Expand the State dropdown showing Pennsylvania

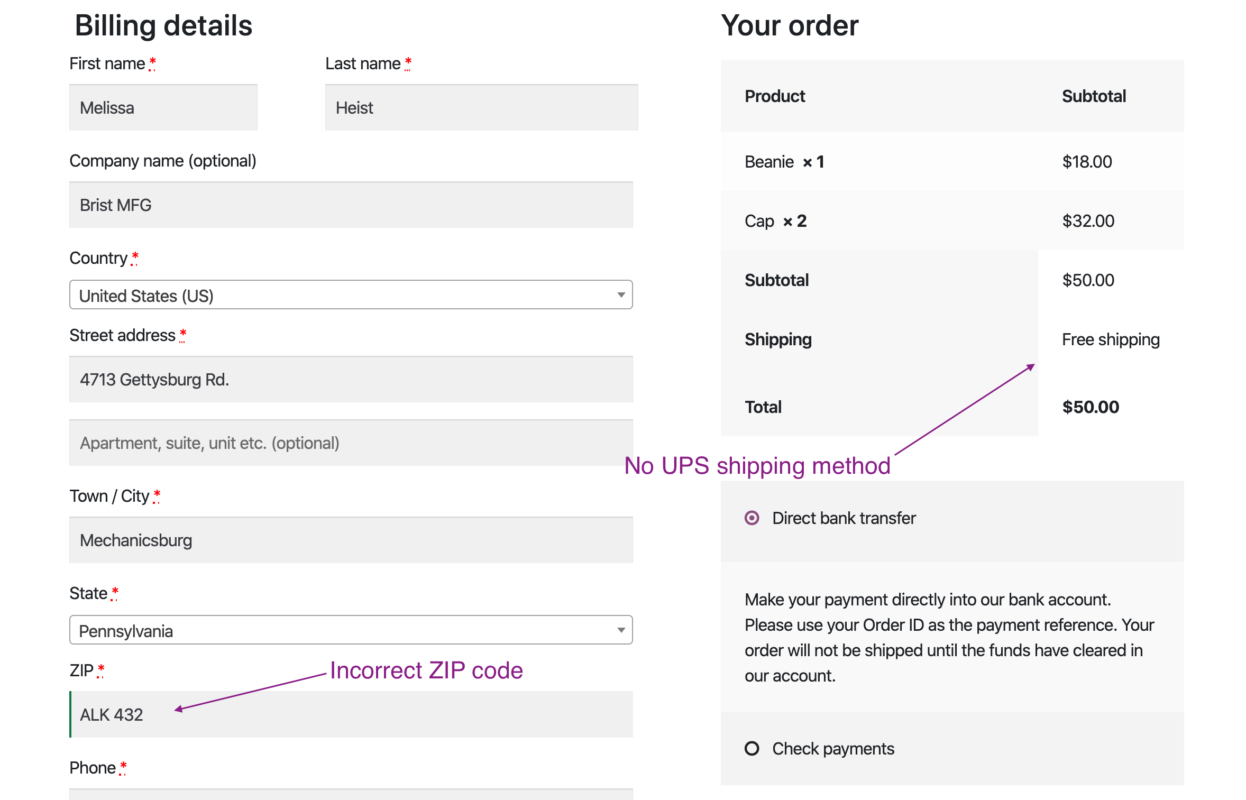point(350,630)
